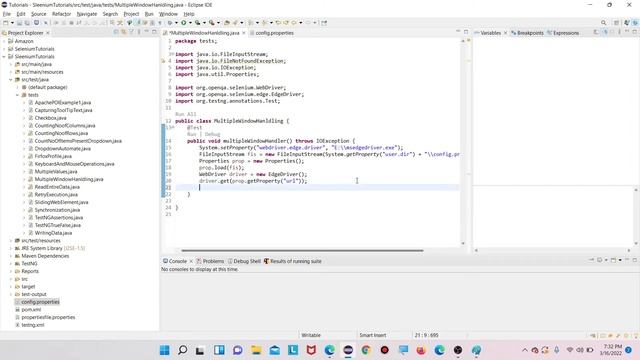
Task: Collapse the tests package
Action: pos(18,95)
